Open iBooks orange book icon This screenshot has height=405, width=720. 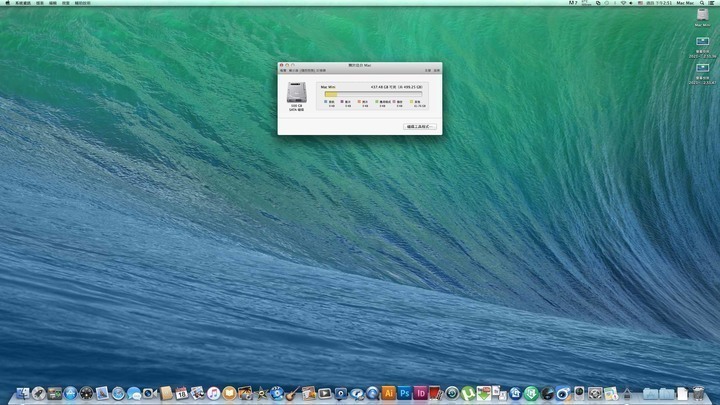[x=229, y=394]
